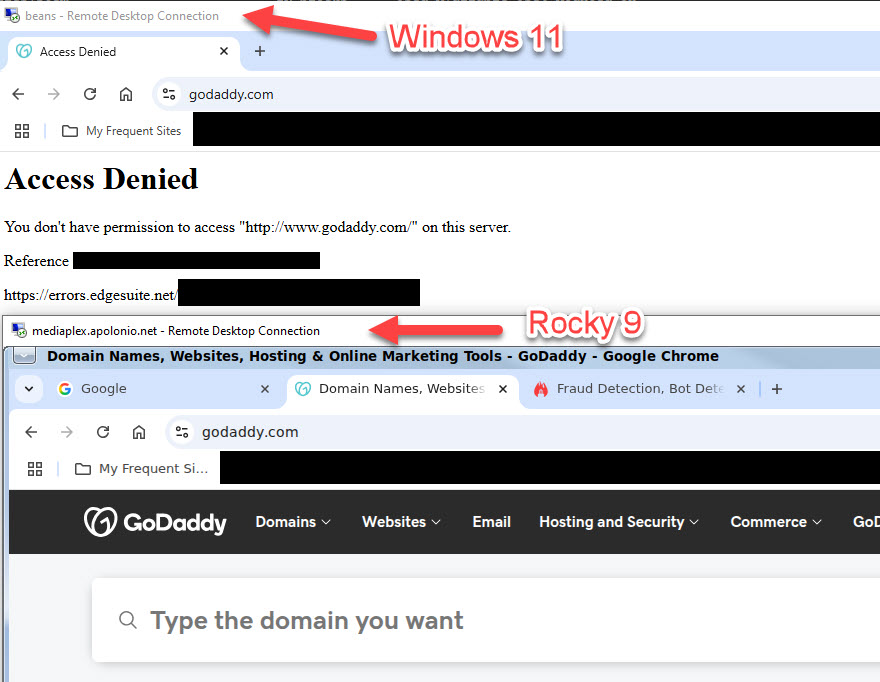The image size is (880, 682).
Task: Reload the Access Denied page
Action: pyautogui.click(x=90, y=94)
